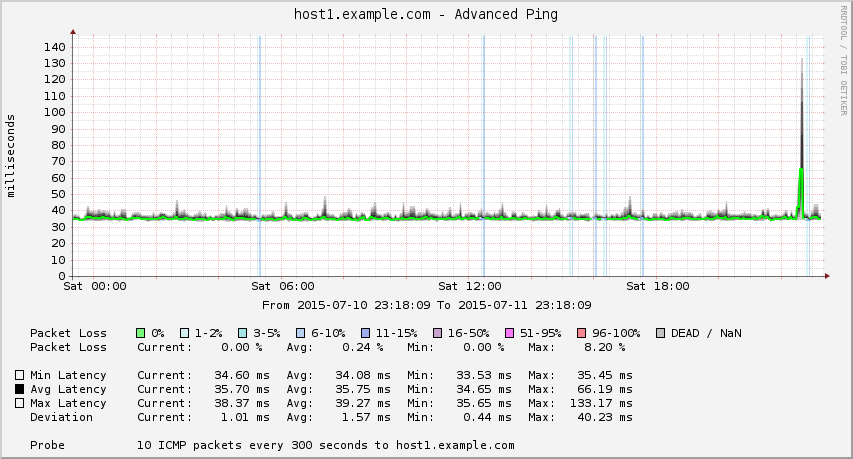Click the Deviation max value 40.23 ms
This screenshot has width=853, height=459.
coord(604,418)
